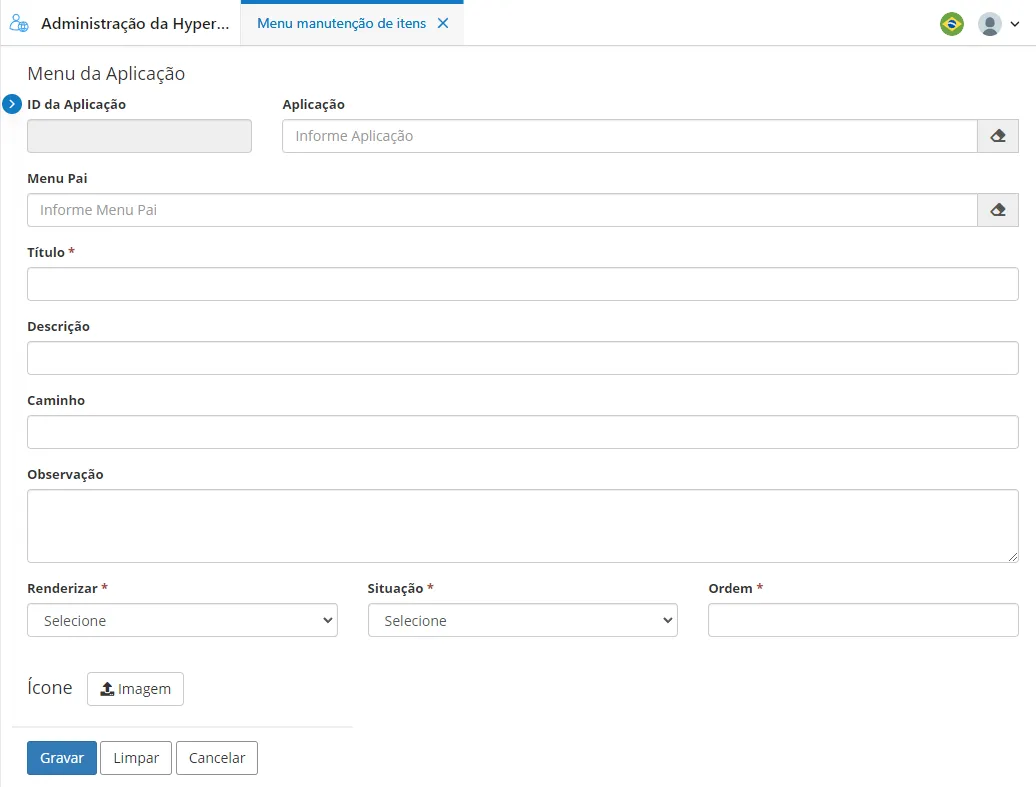This screenshot has height=787, width=1036.
Task: Click the Gravar button
Action: [62, 758]
